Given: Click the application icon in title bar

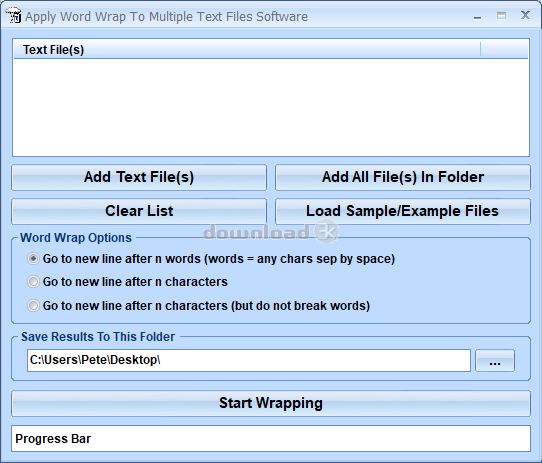Looking at the screenshot, I should (13, 16).
